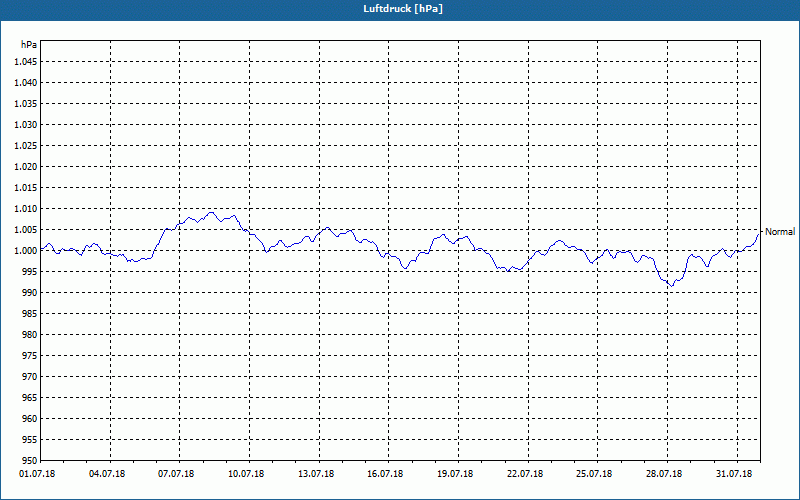Click the 'hPa' unit label above the axis

(29, 45)
